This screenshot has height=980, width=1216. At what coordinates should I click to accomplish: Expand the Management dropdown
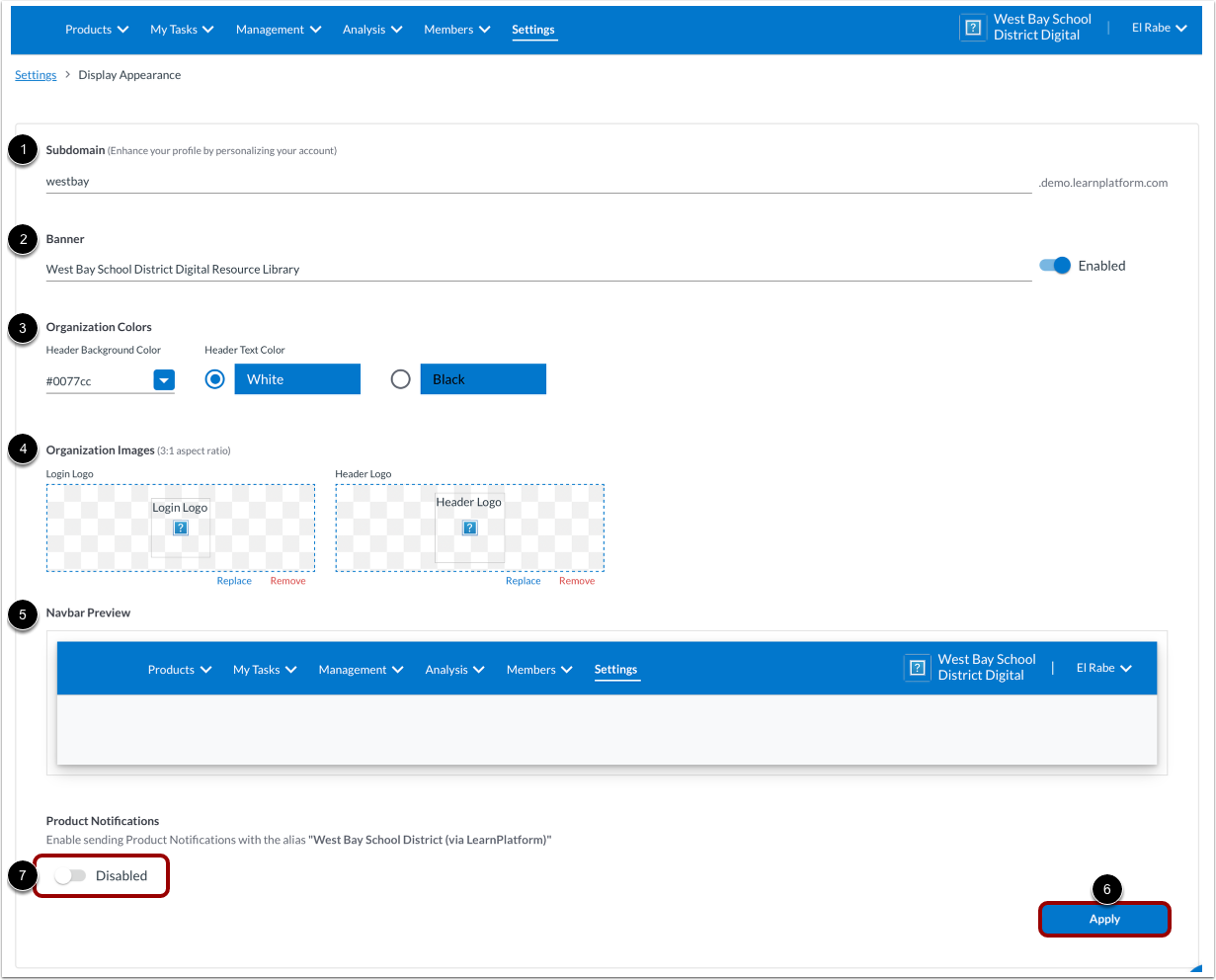(x=278, y=29)
